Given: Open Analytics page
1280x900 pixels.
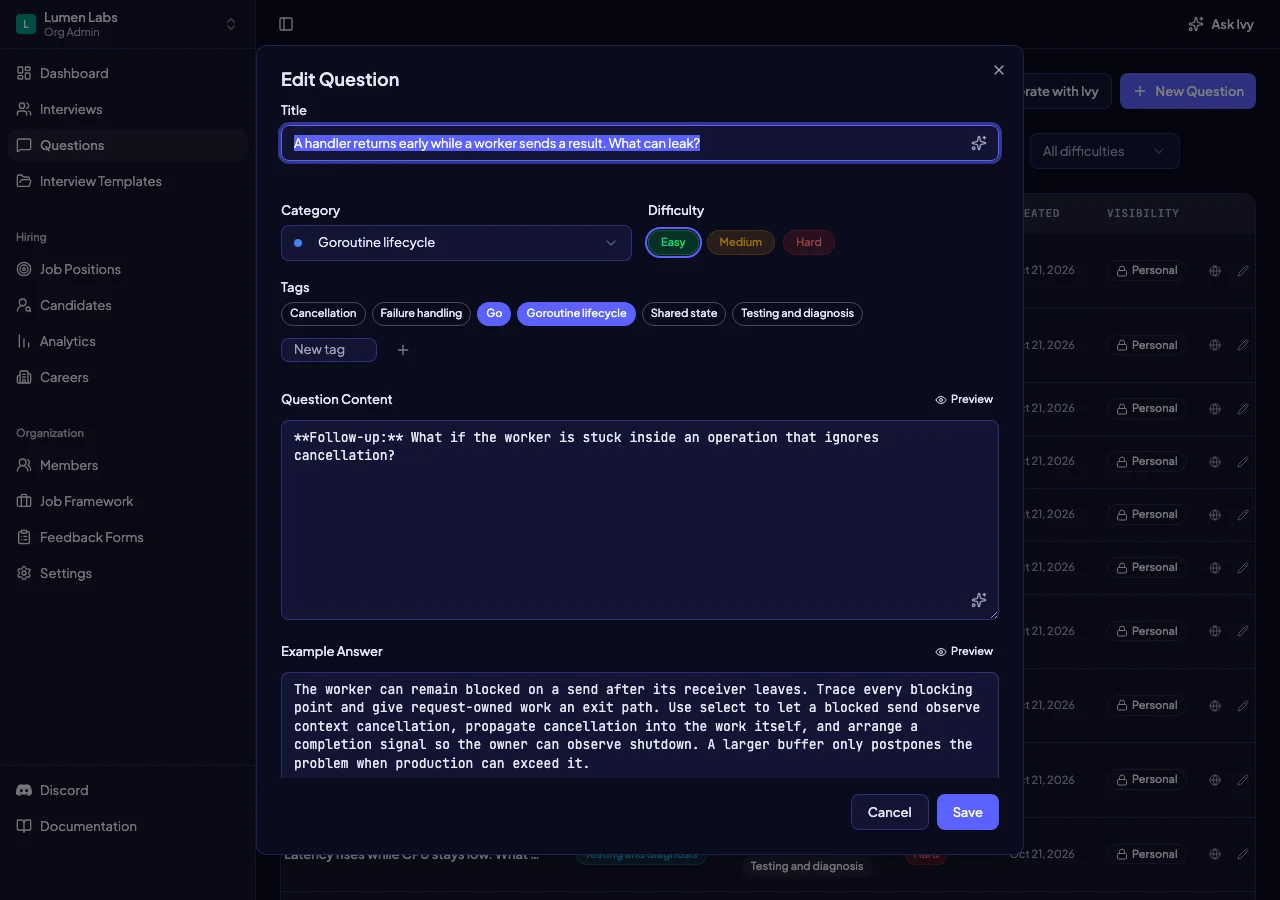Looking at the screenshot, I should [x=128, y=341].
